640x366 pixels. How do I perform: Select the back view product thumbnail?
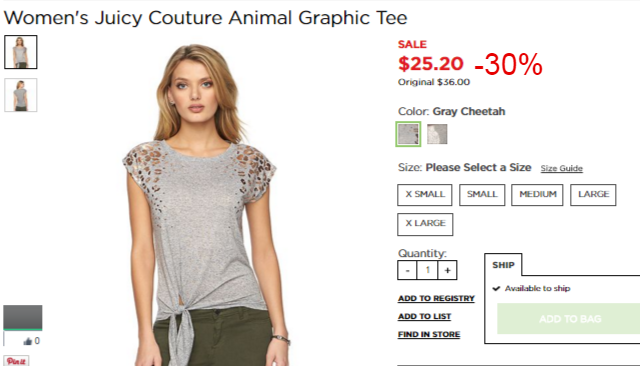click(x=21, y=95)
